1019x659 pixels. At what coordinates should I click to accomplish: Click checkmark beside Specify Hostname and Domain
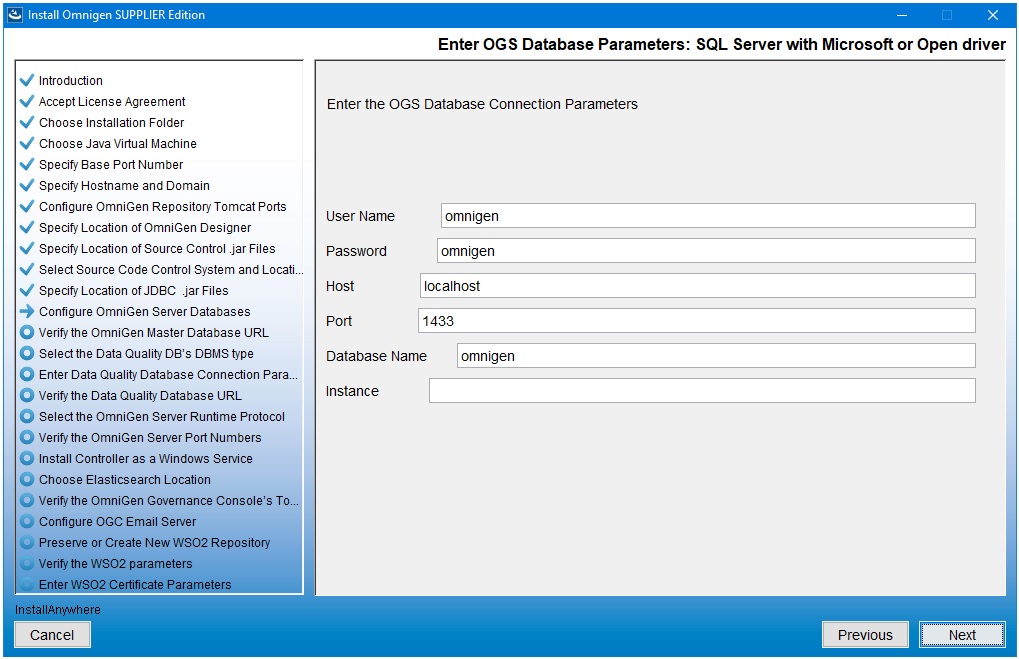[27, 185]
